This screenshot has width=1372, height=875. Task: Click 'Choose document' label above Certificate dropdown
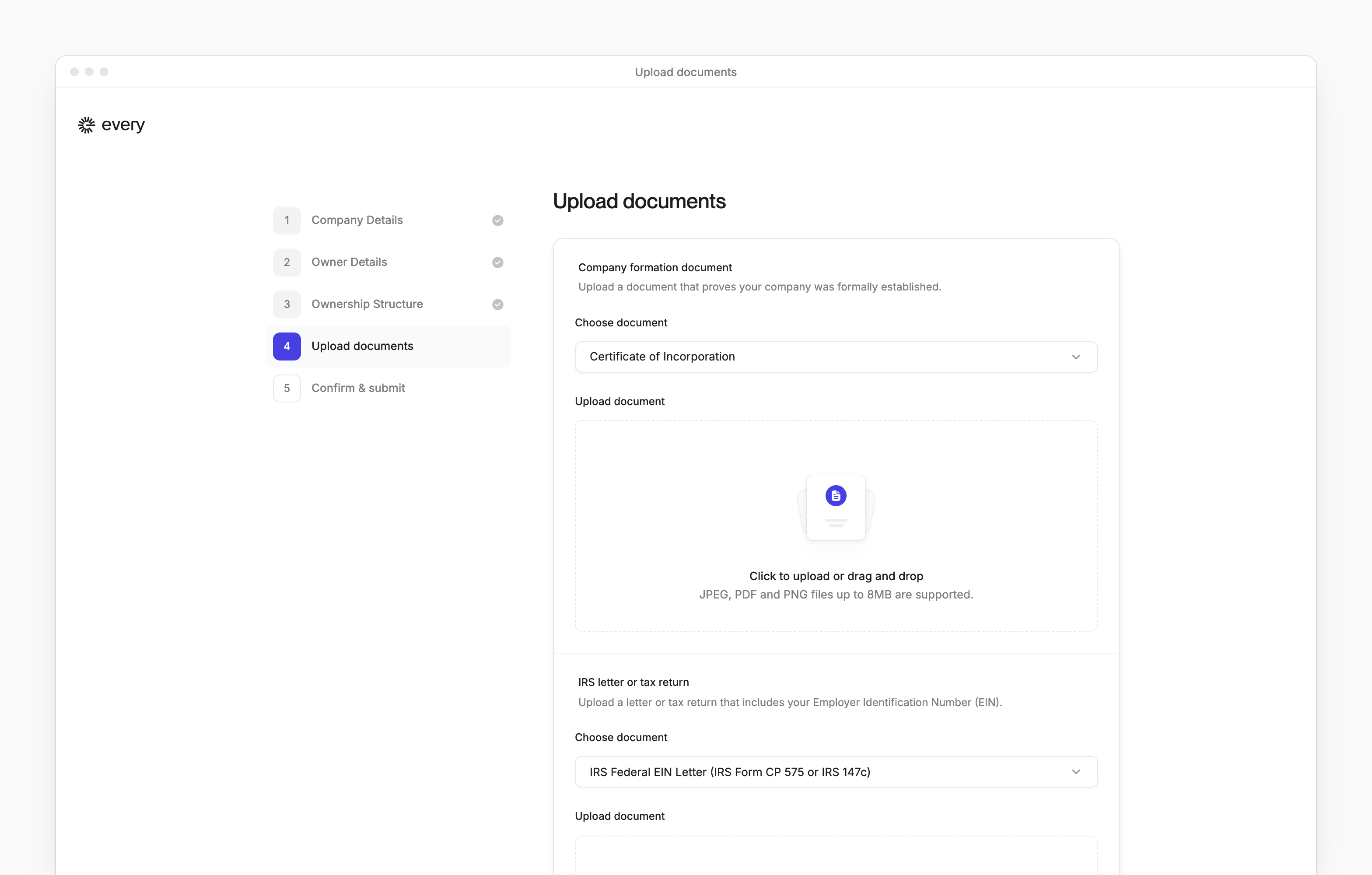(620, 322)
